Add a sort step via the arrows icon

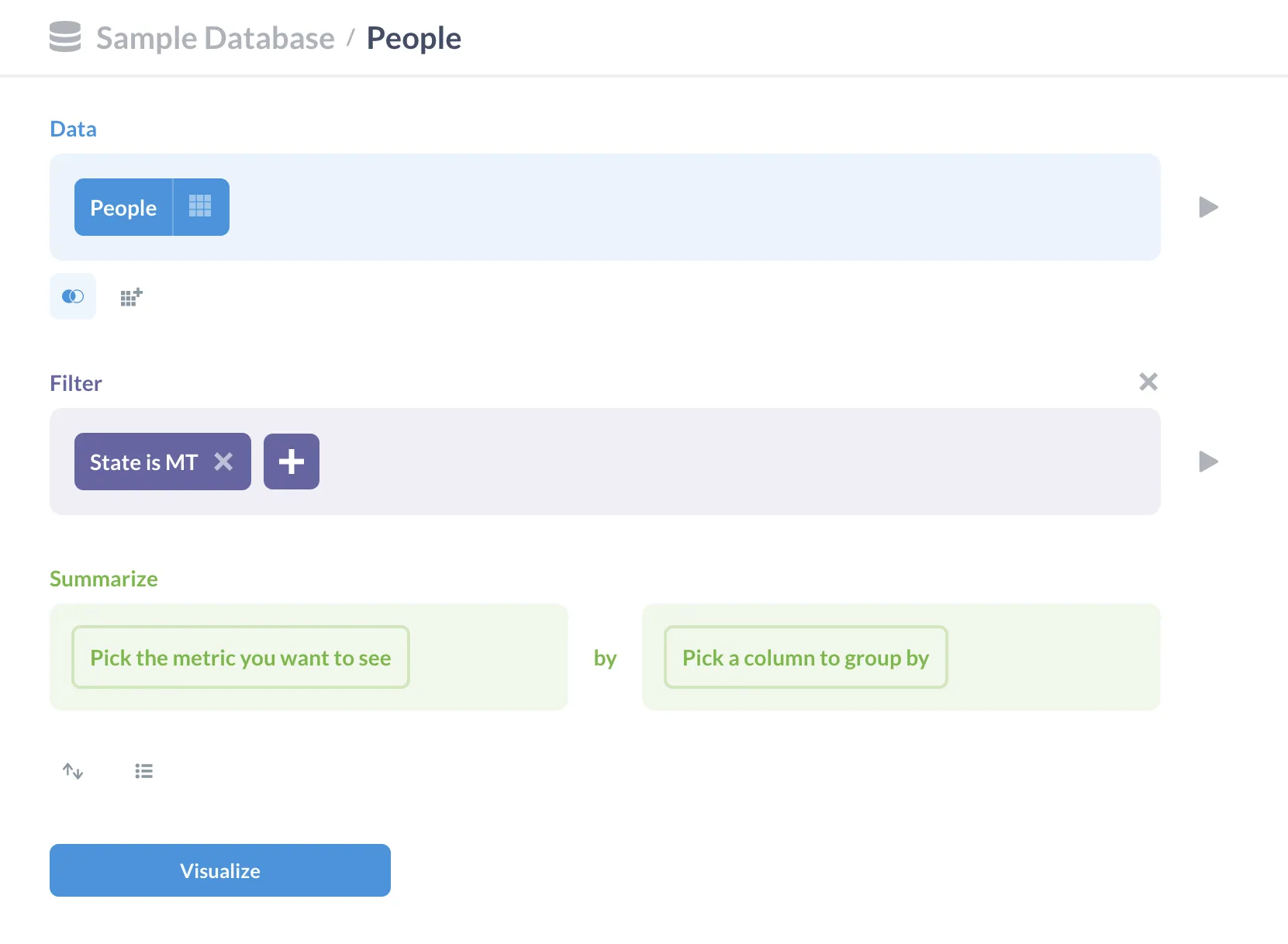(x=72, y=771)
